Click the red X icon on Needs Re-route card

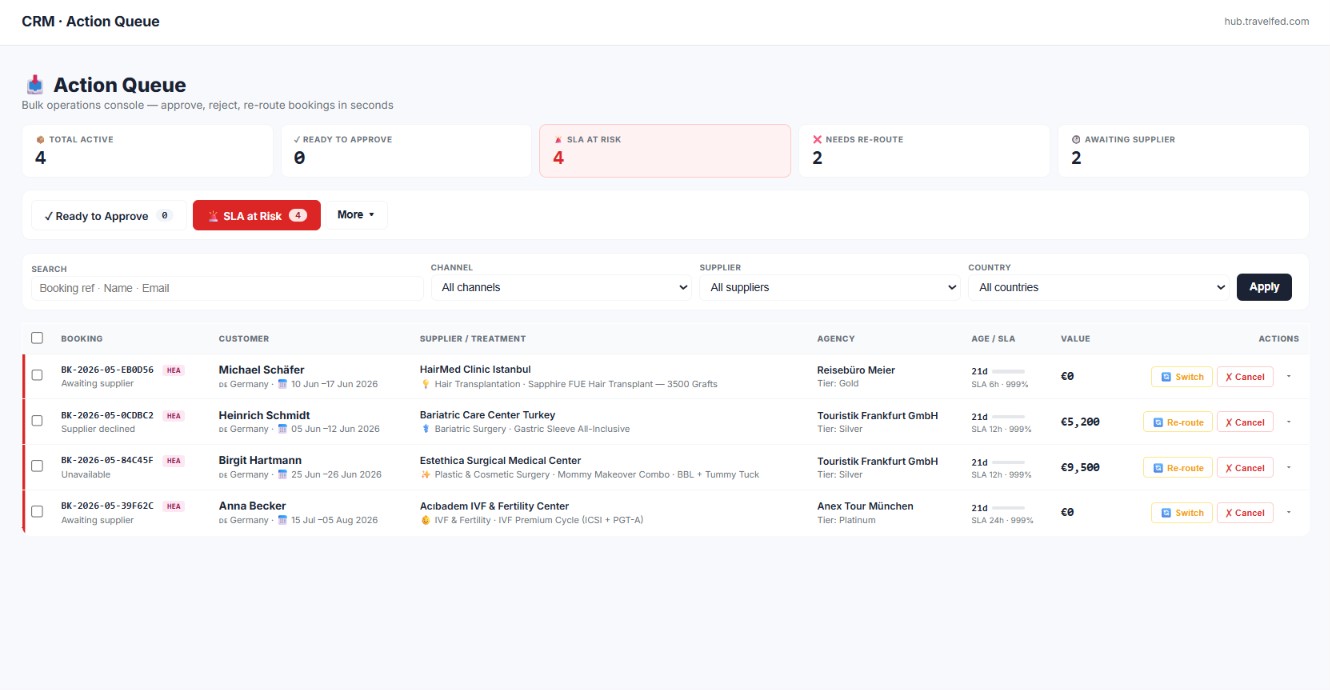pyautogui.click(x=817, y=140)
